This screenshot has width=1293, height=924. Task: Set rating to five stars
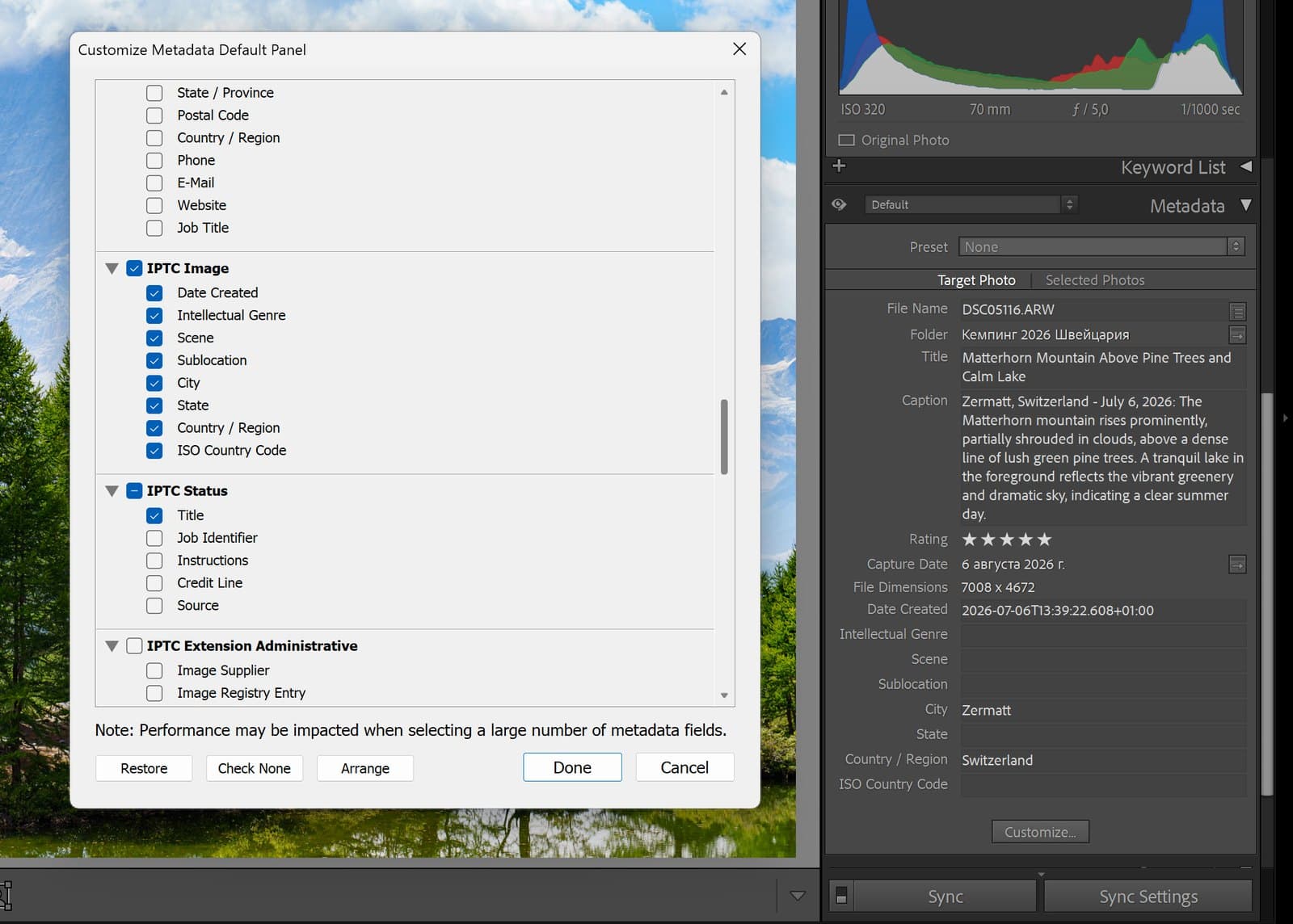tap(1044, 540)
